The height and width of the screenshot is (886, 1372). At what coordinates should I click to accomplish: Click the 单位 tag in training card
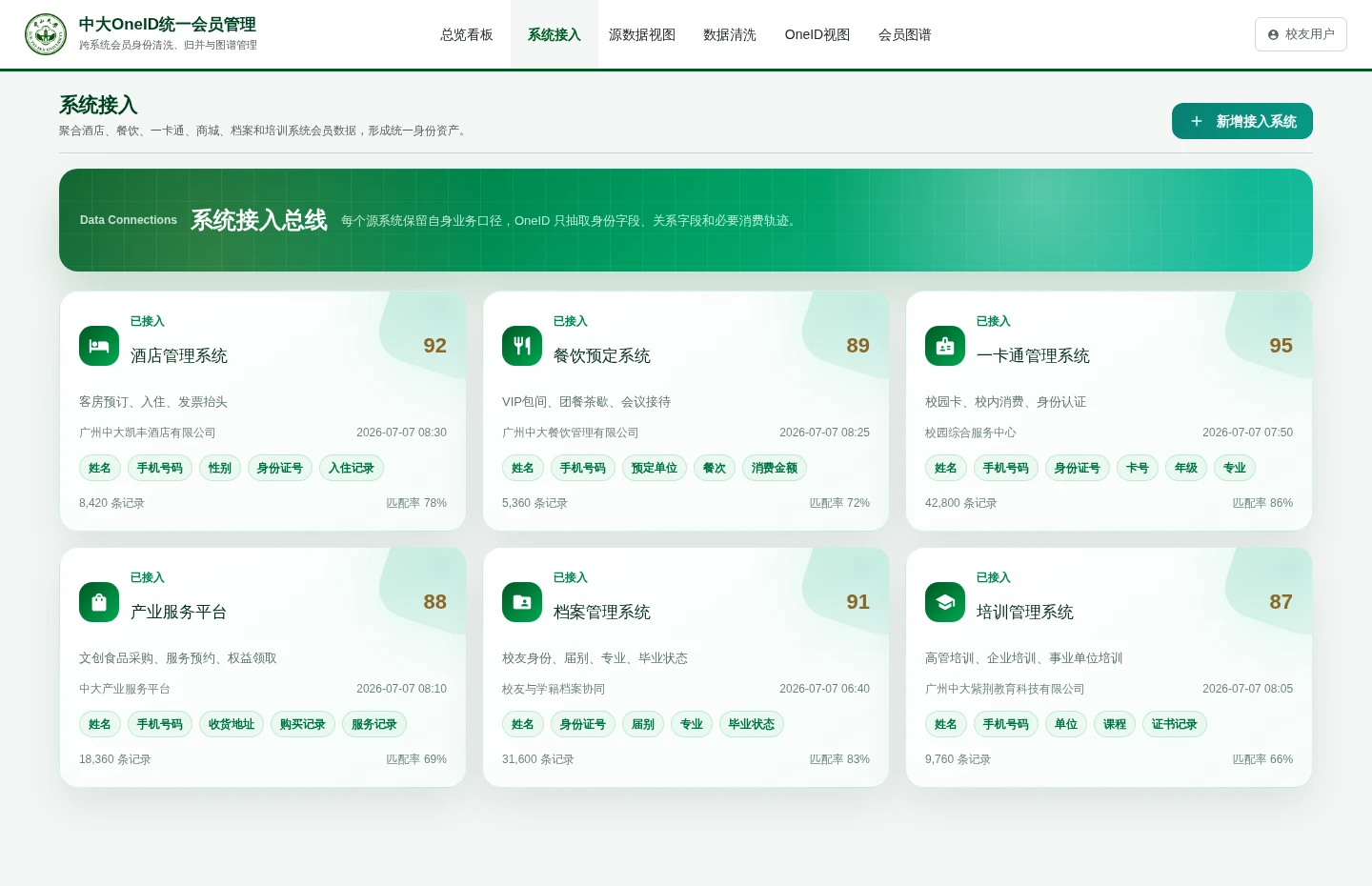(1066, 724)
